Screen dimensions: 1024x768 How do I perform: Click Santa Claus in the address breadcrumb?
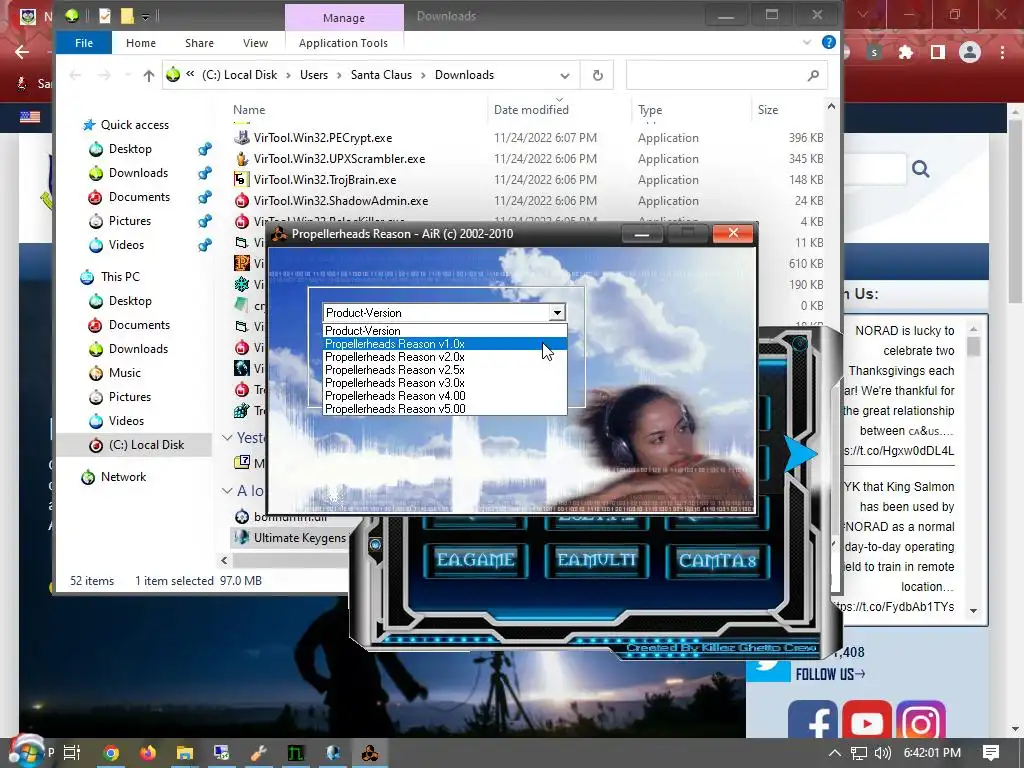tap(381, 75)
